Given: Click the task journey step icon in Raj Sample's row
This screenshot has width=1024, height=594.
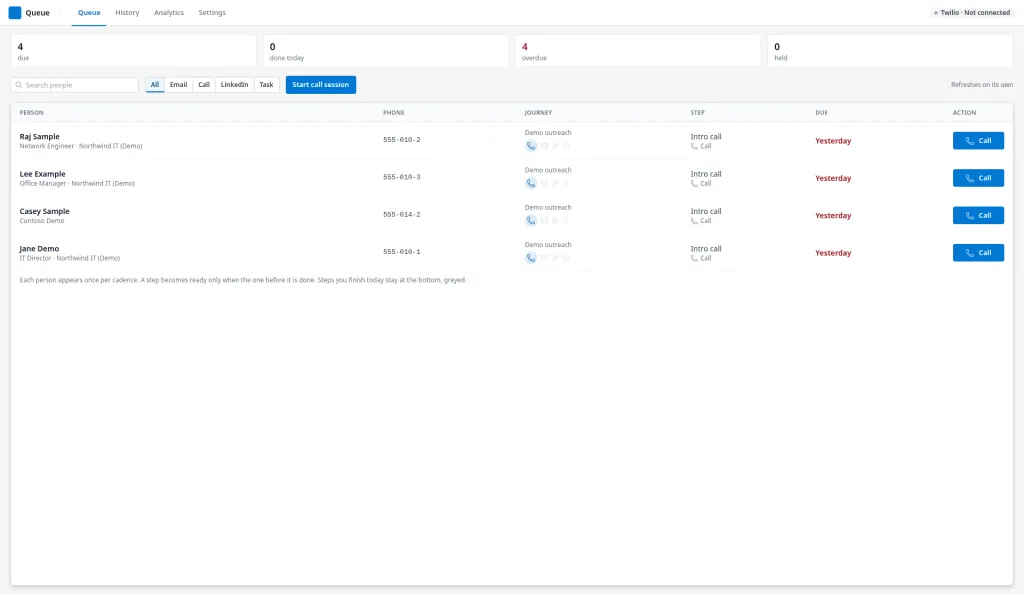Looking at the screenshot, I should 566,146.
